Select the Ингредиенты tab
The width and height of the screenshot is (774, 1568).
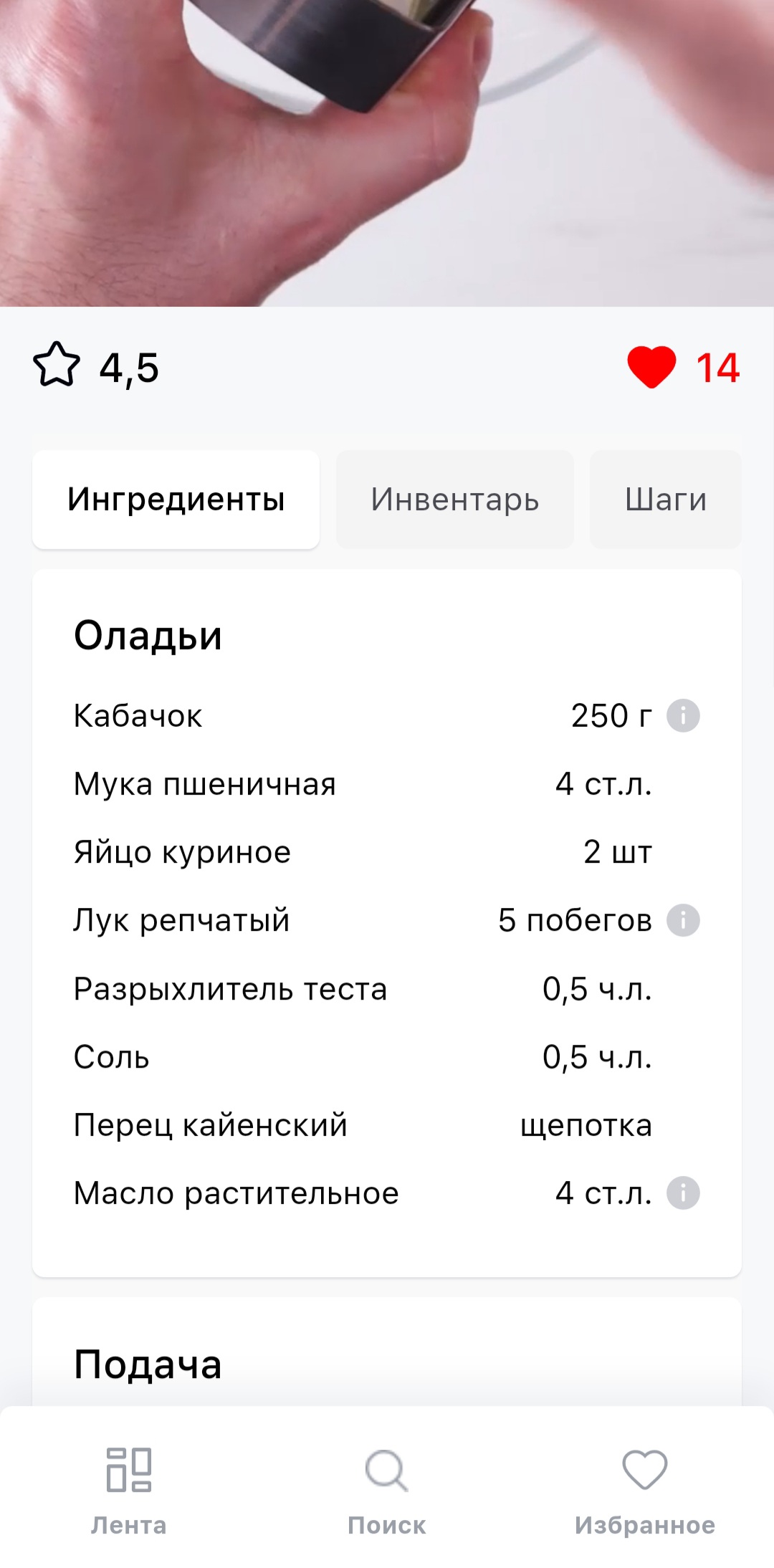pos(176,499)
